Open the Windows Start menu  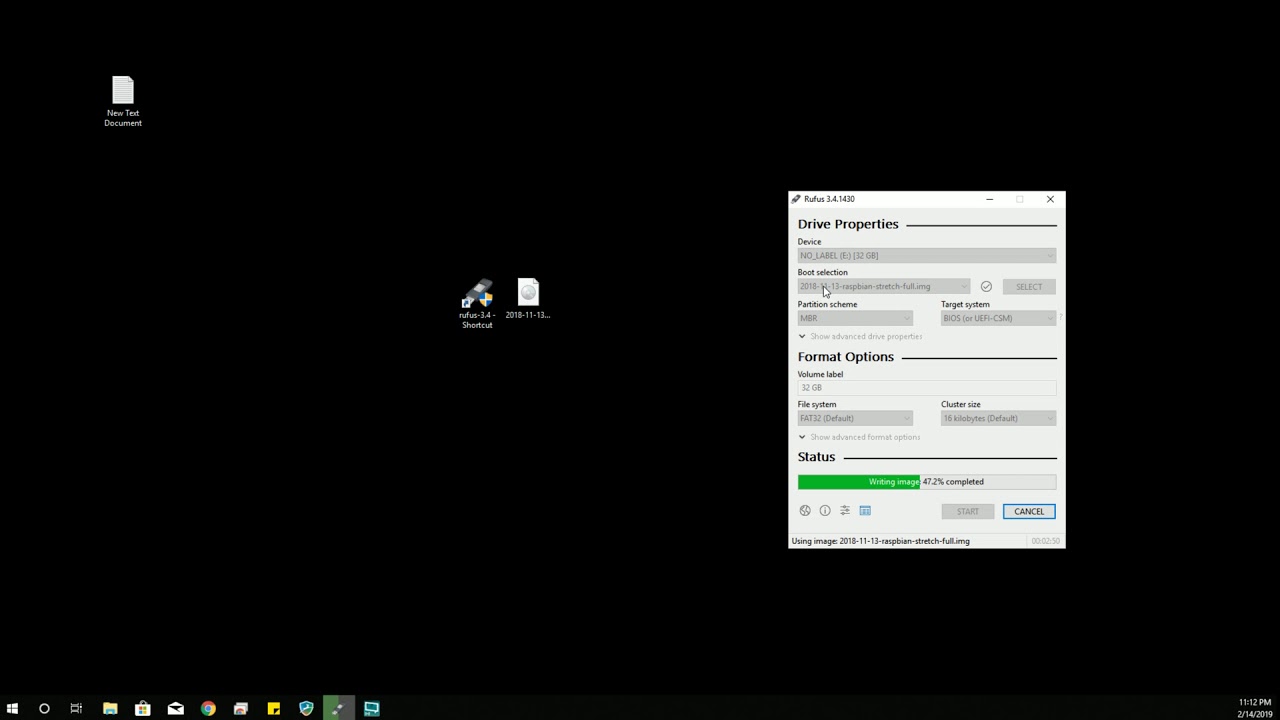[12, 708]
